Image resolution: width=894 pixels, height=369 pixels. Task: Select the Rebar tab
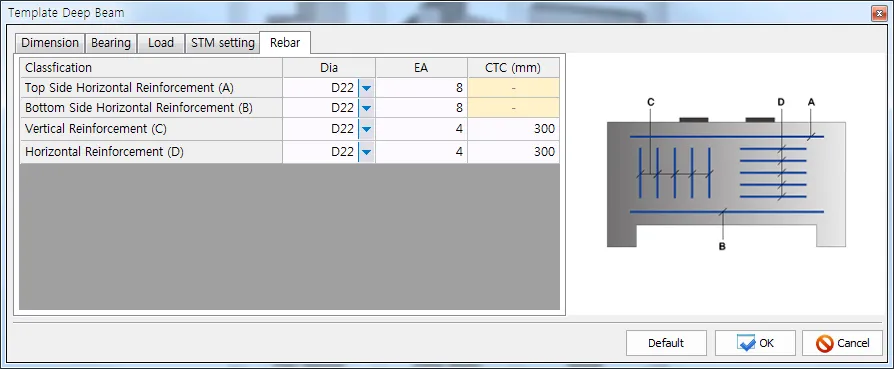click(x=285, y=43)
